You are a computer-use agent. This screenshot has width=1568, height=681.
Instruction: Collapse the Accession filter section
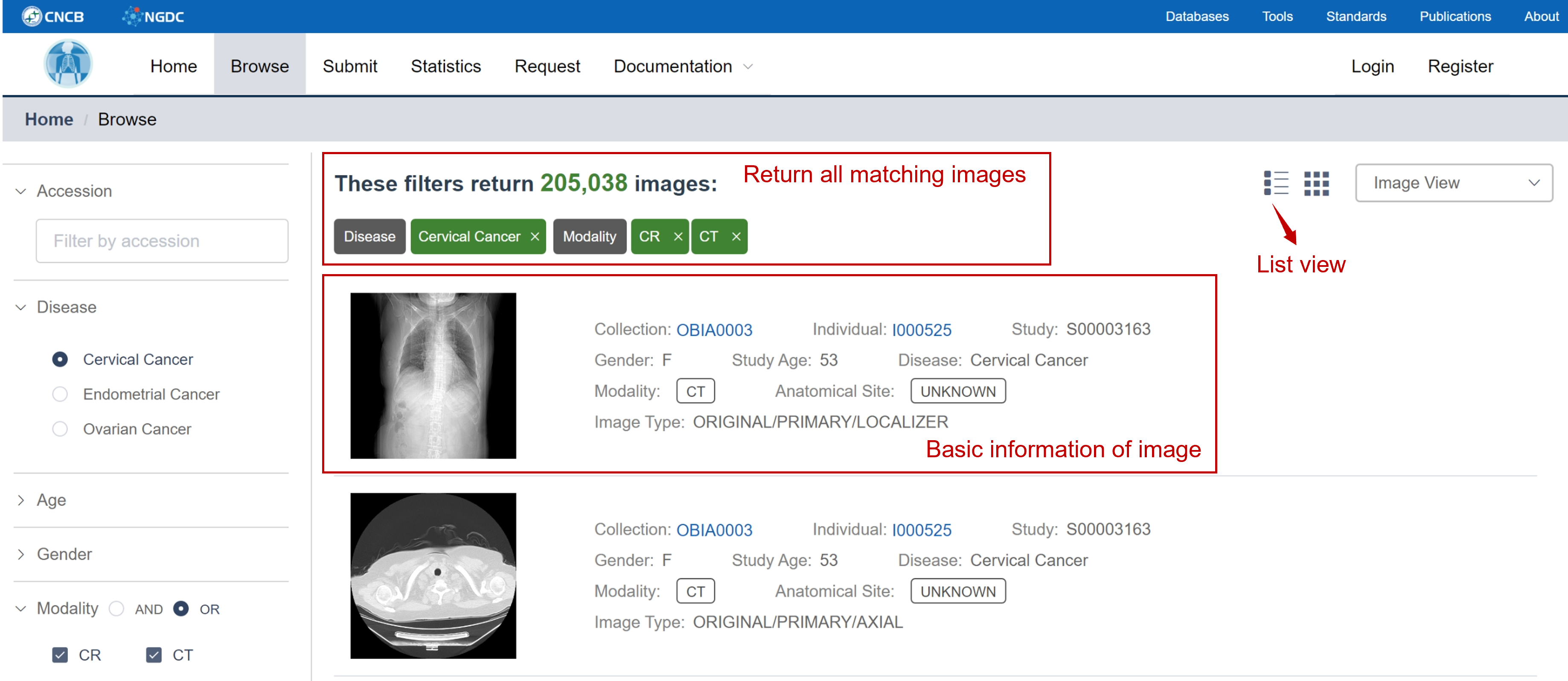[21, 191]
